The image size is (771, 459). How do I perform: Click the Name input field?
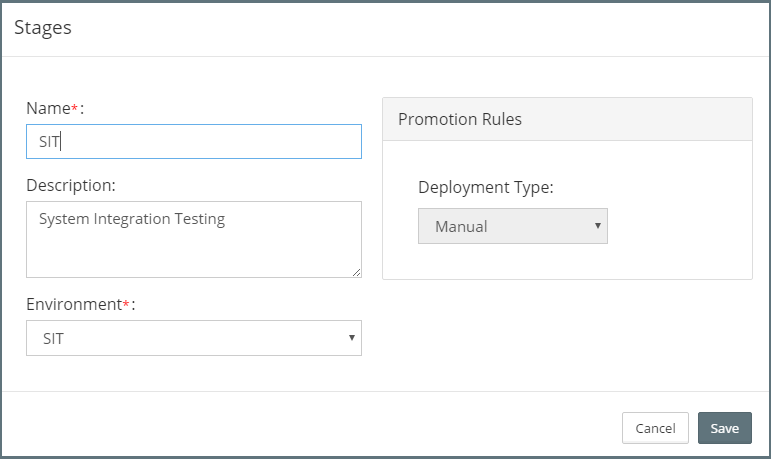pyautogui.click(x=193, y=141)
